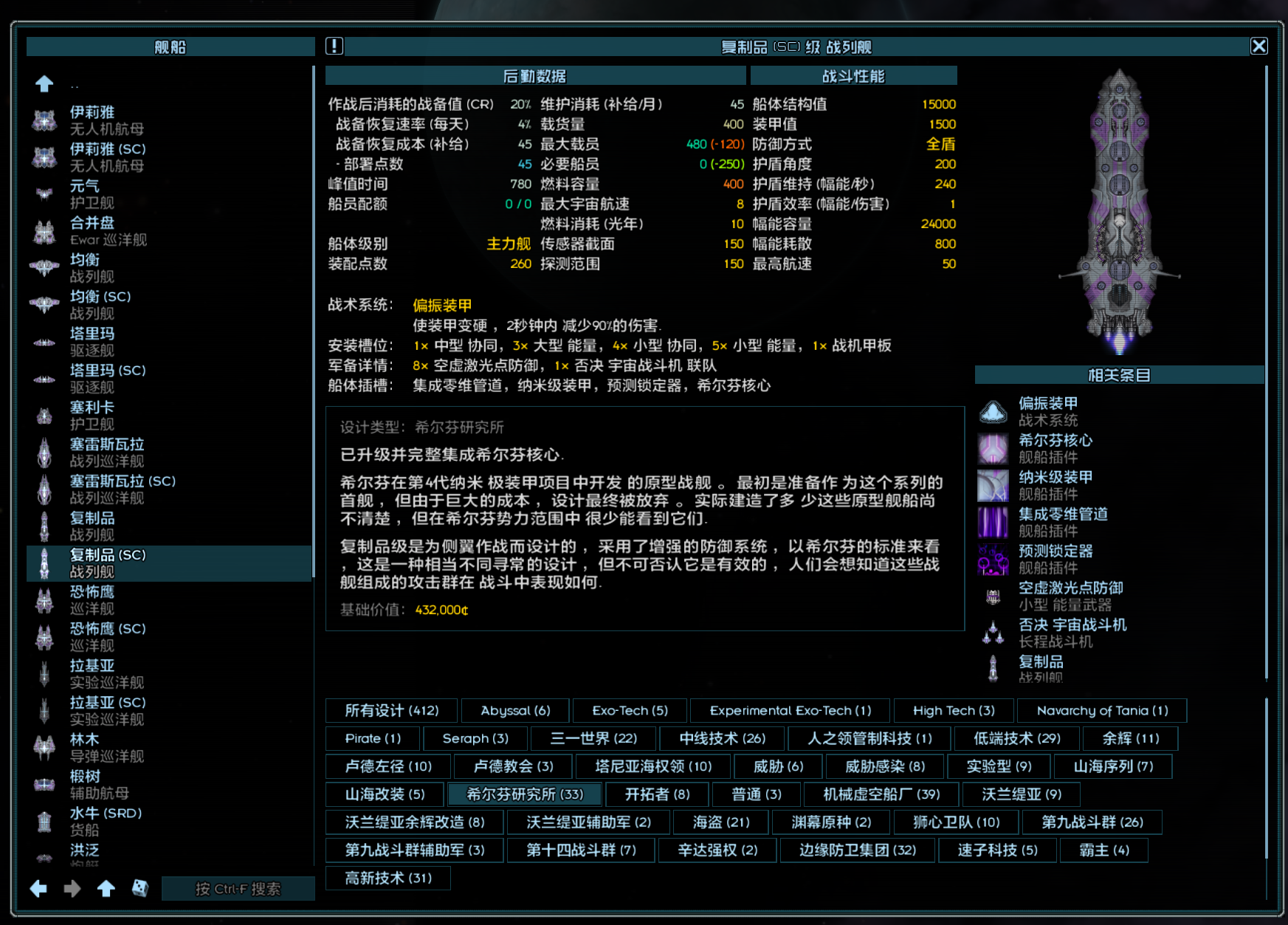Go up one directory with top arrow
1288x925 pixels.
pos(44,83)
